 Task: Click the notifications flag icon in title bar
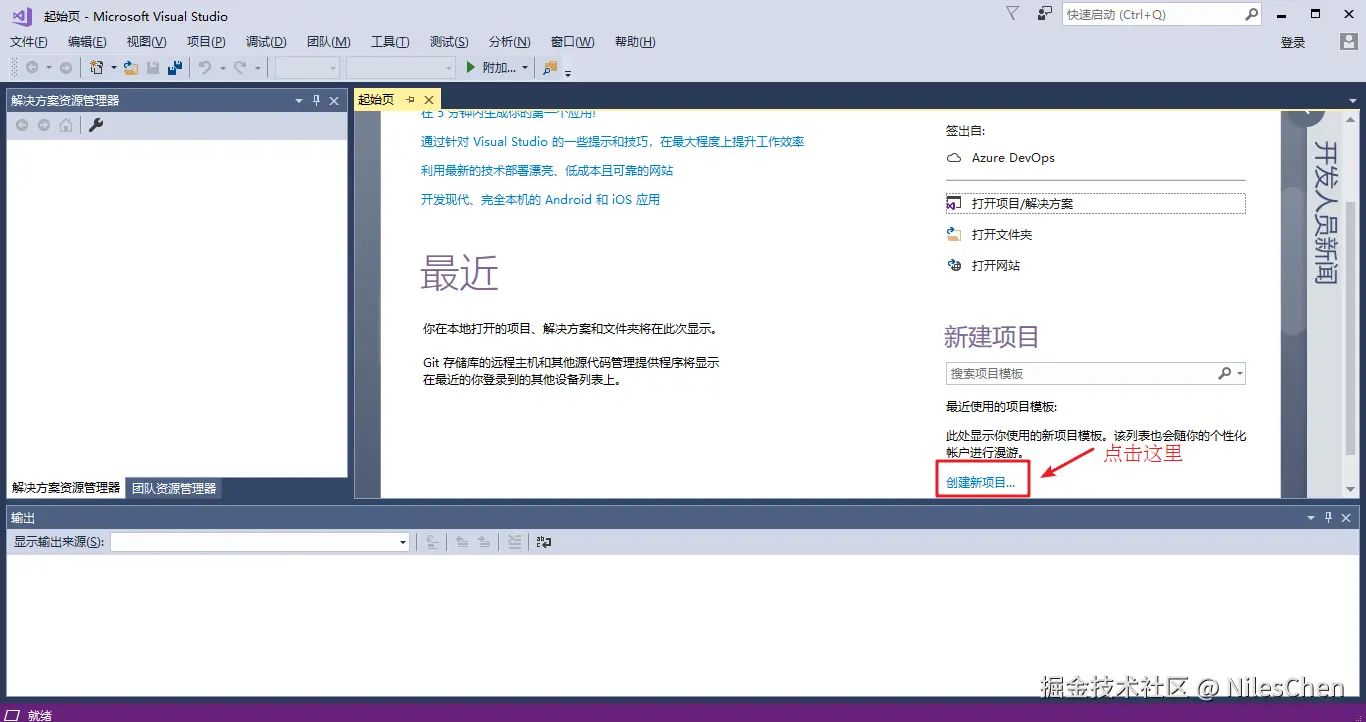coord(1012,14)
